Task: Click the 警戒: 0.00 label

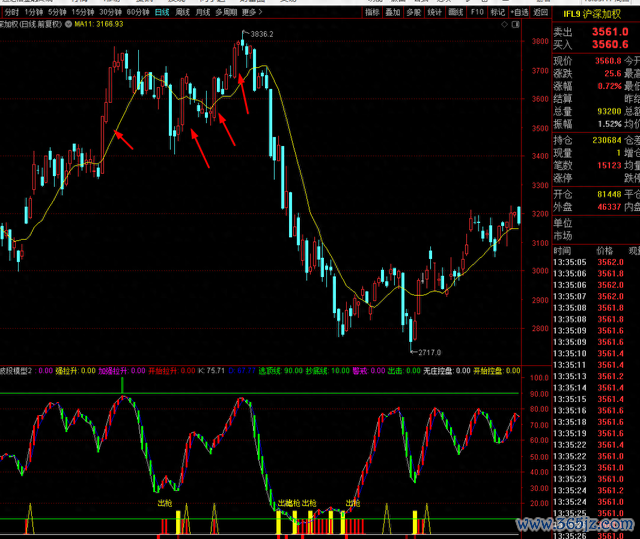Action: pyautogui.click(x=369, y=371)
